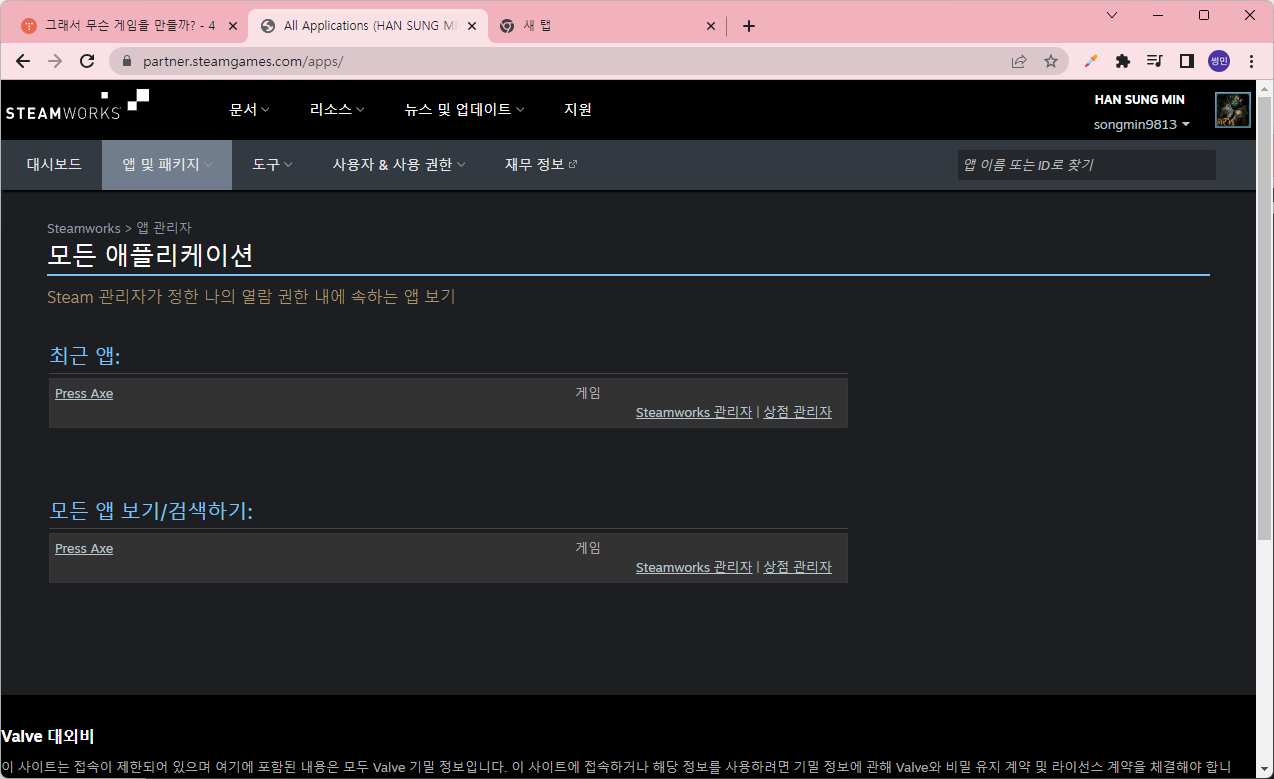The width and height of the screenshot is (1274, 779).
Task: Expand the 리소스 menu
Action: pyautogui.click(x=337, y=109)
